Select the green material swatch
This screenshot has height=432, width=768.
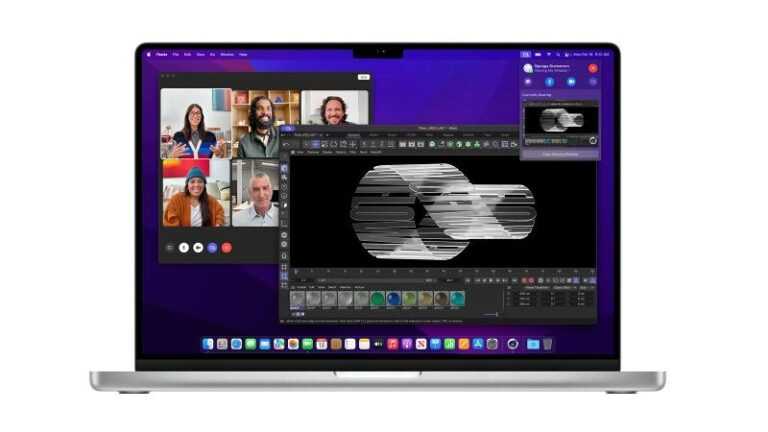(x=378, y=299)
